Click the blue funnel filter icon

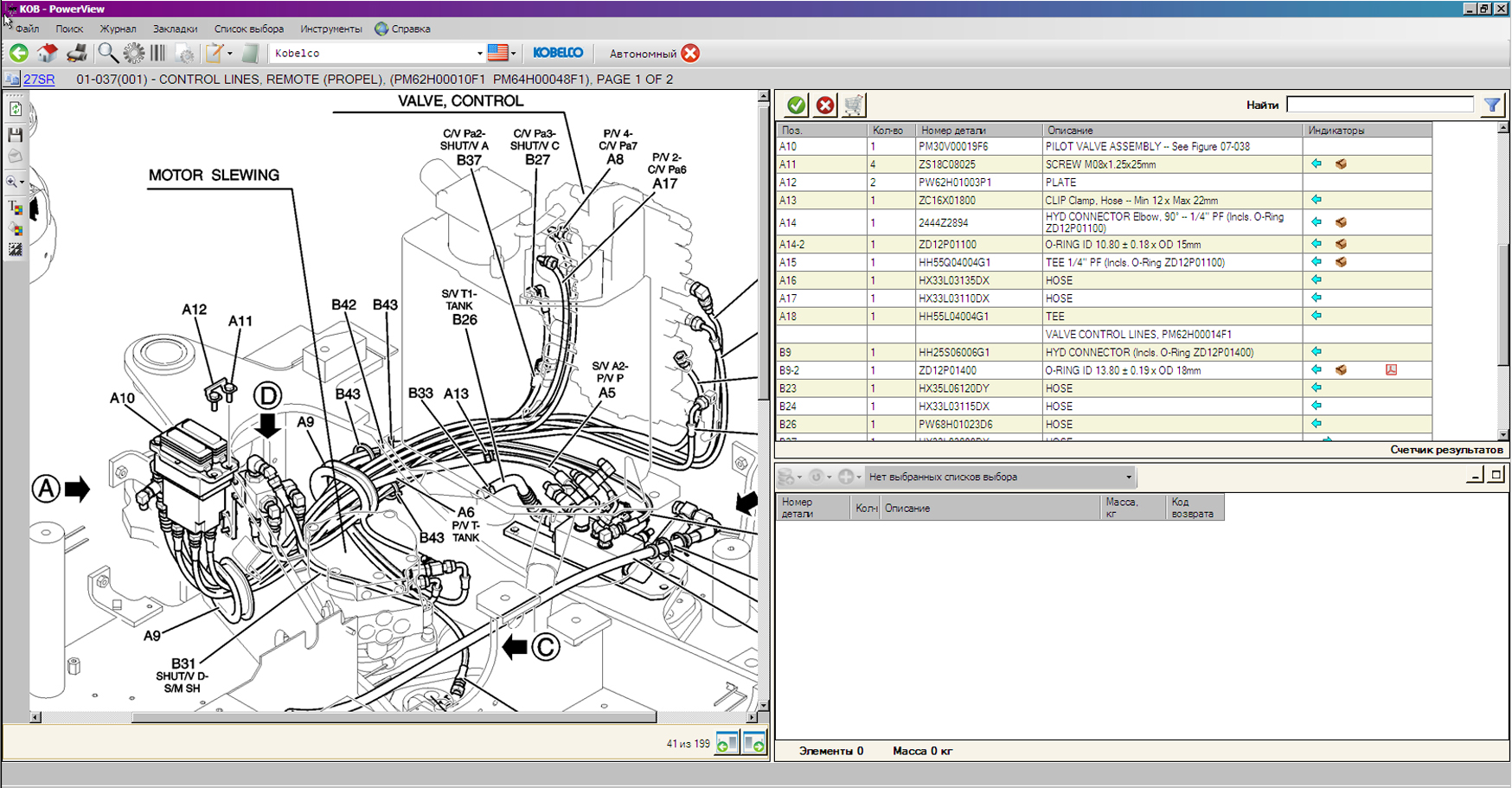(1492, 106)
